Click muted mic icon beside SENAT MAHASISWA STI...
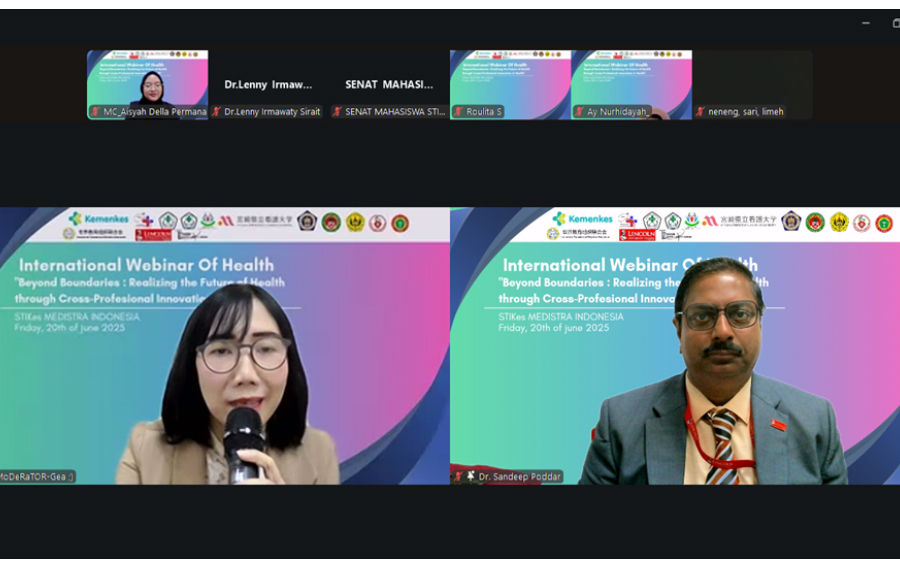This screenshot has width=900, height=567. tap(338, 112)
